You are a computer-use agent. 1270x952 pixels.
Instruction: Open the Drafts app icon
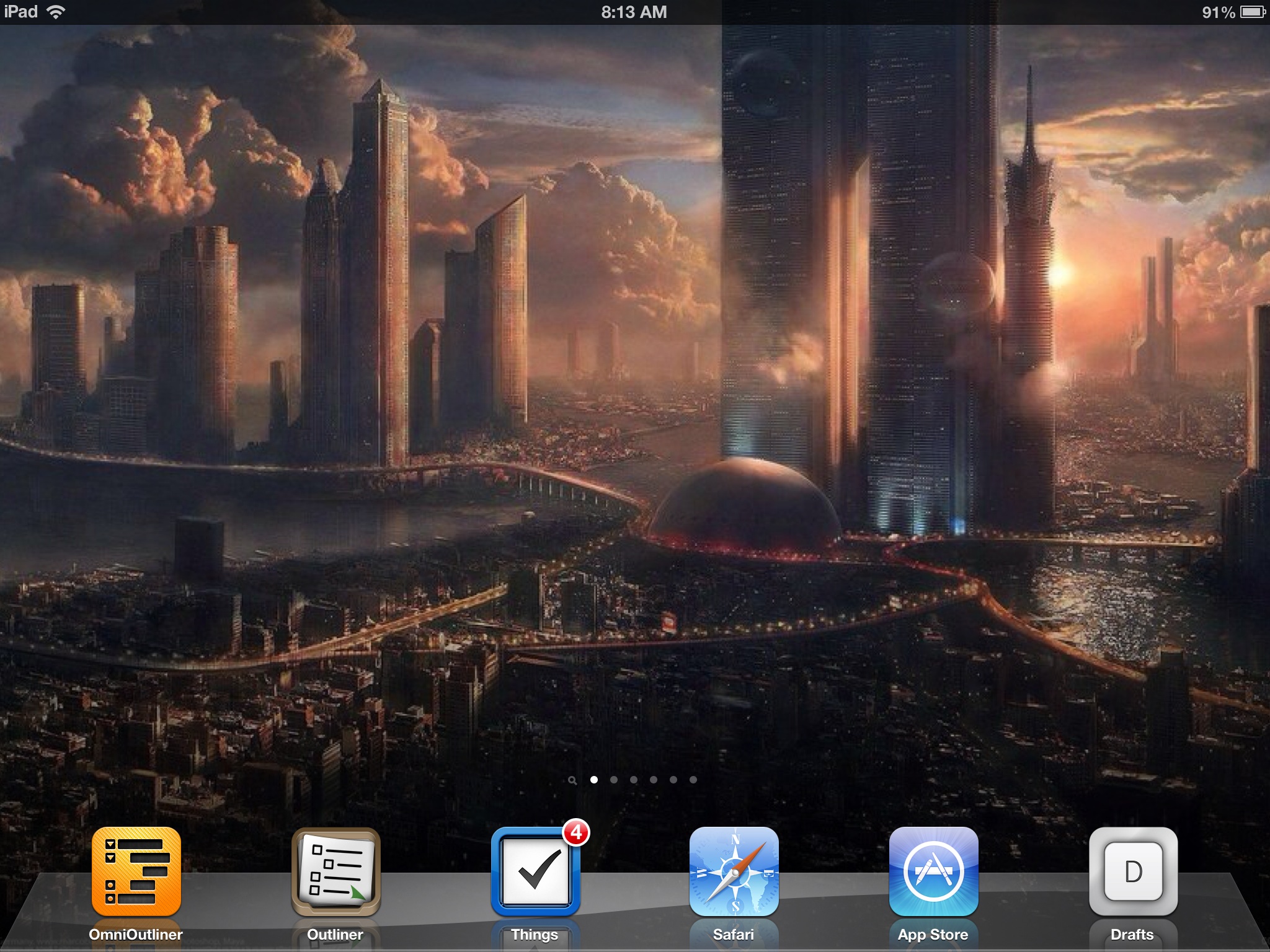pyautogui.click(x=1133, y=871)
